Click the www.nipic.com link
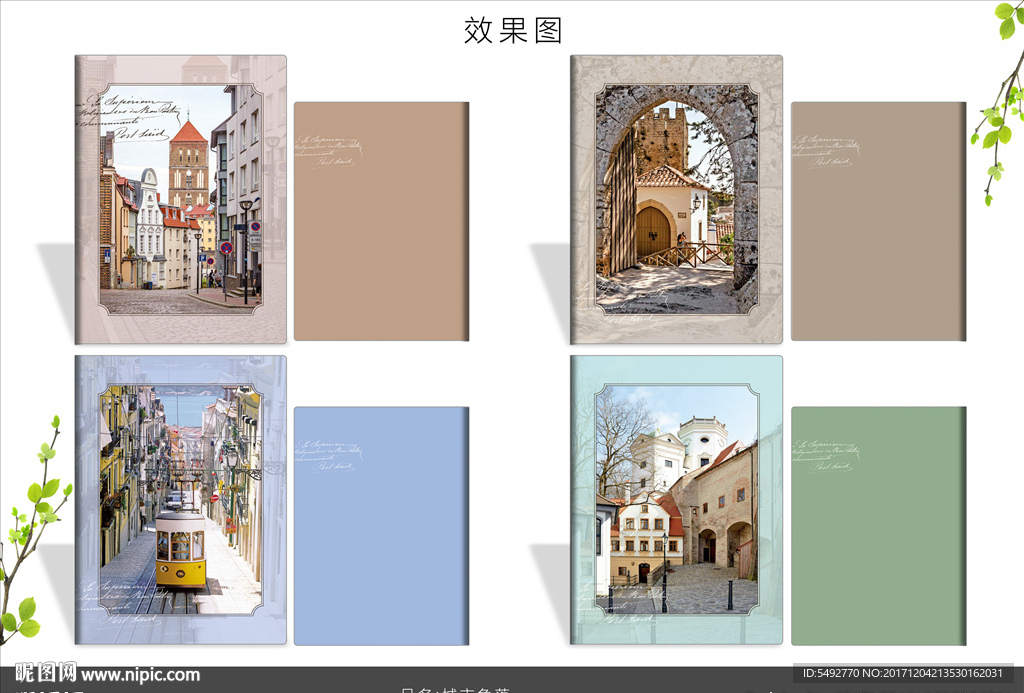 pyautogui.click(x=140, y=675)
